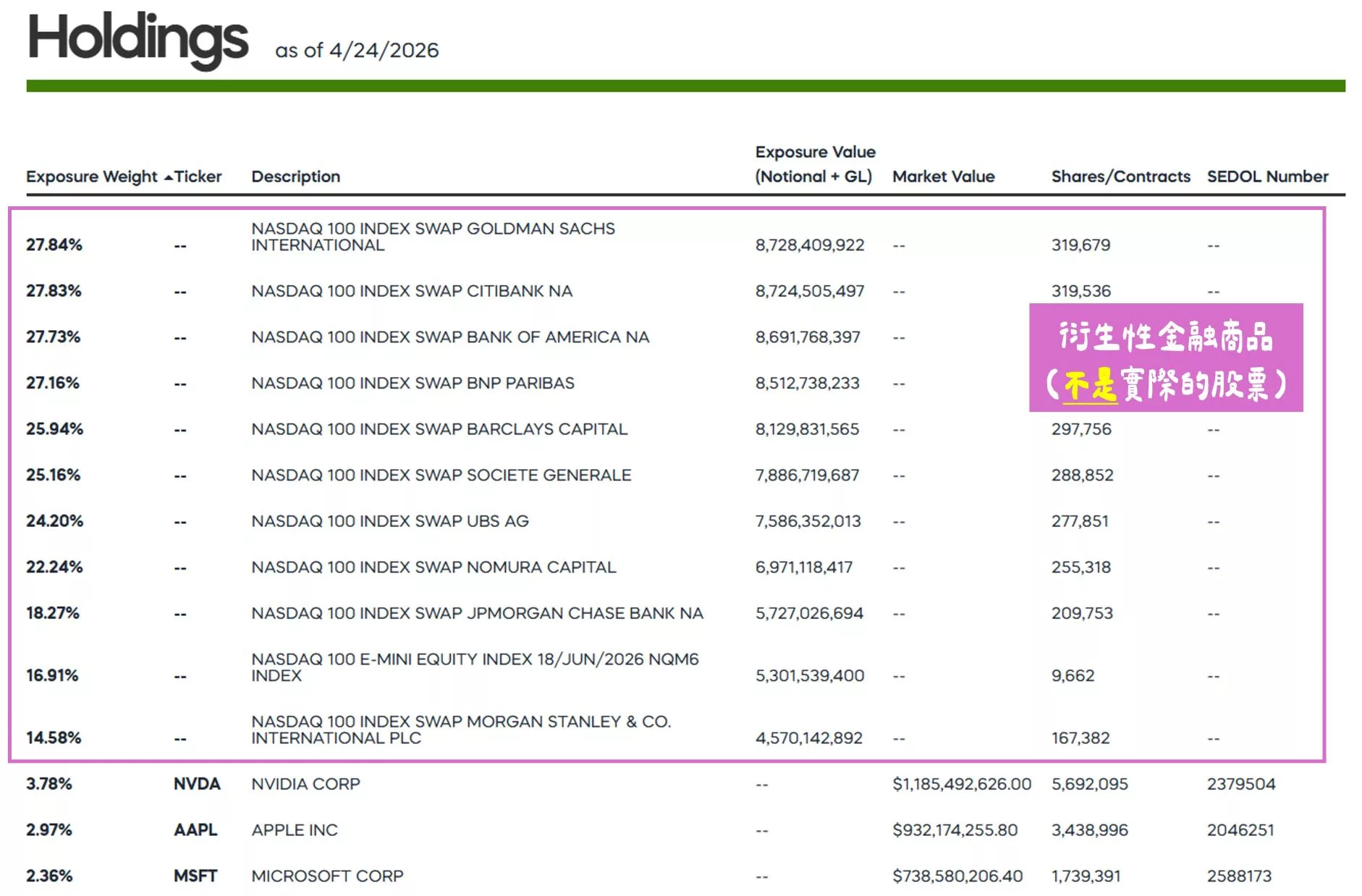Image resolution: width=1362 pixels, height=896 pixels.
Task: Click the MSFT ticker symbol
Action: click(x=195, y=876)
